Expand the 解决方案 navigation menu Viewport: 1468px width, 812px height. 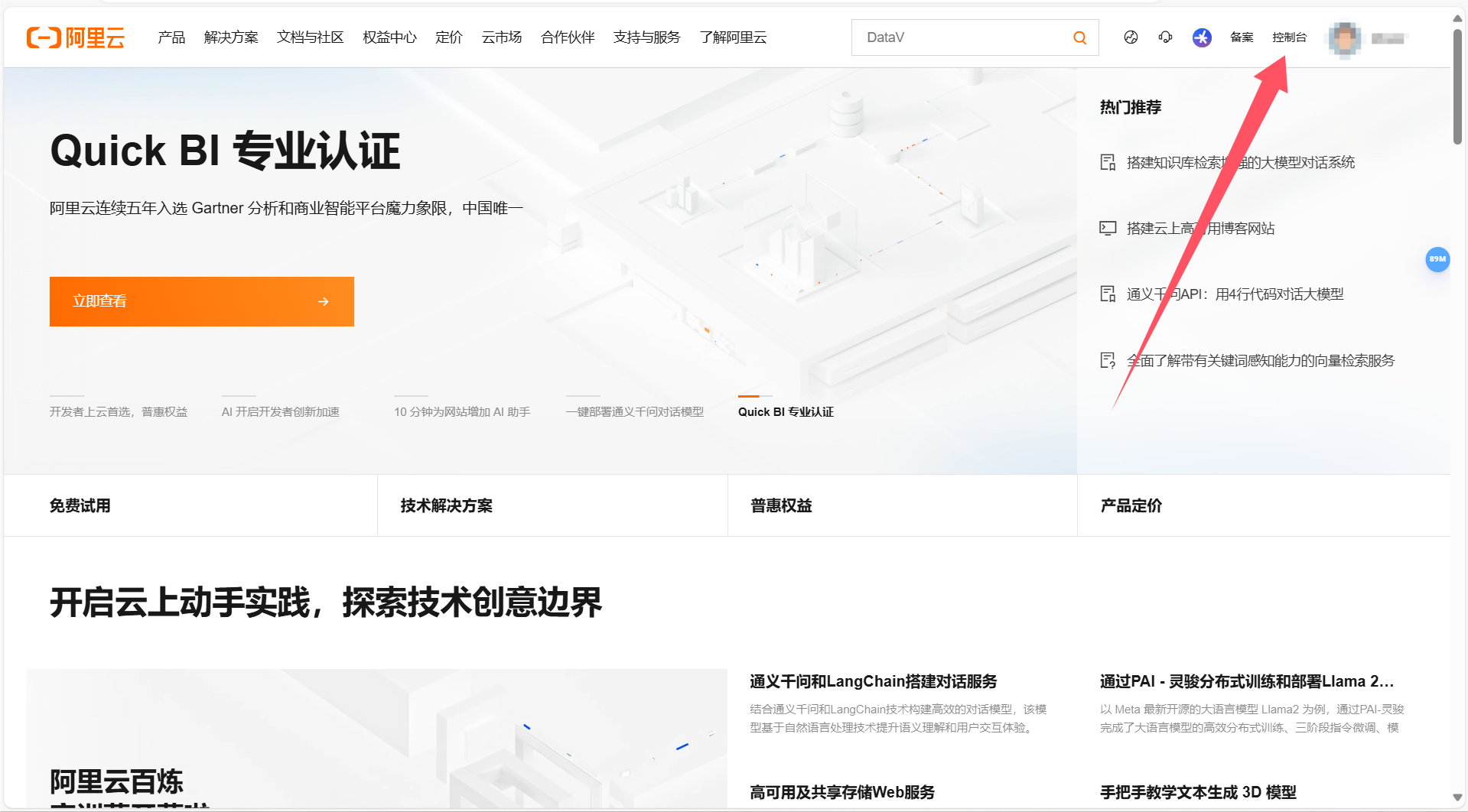[x=231, y=37]
